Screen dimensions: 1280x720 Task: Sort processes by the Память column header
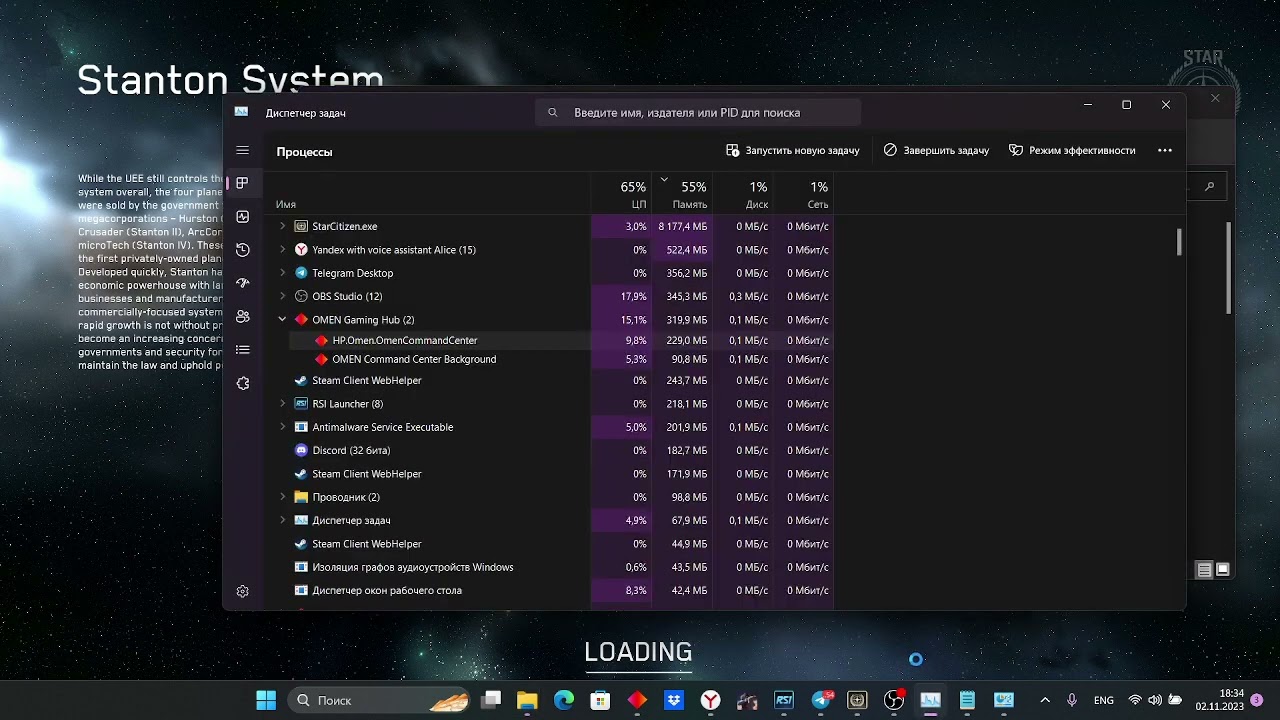(681, 193)
